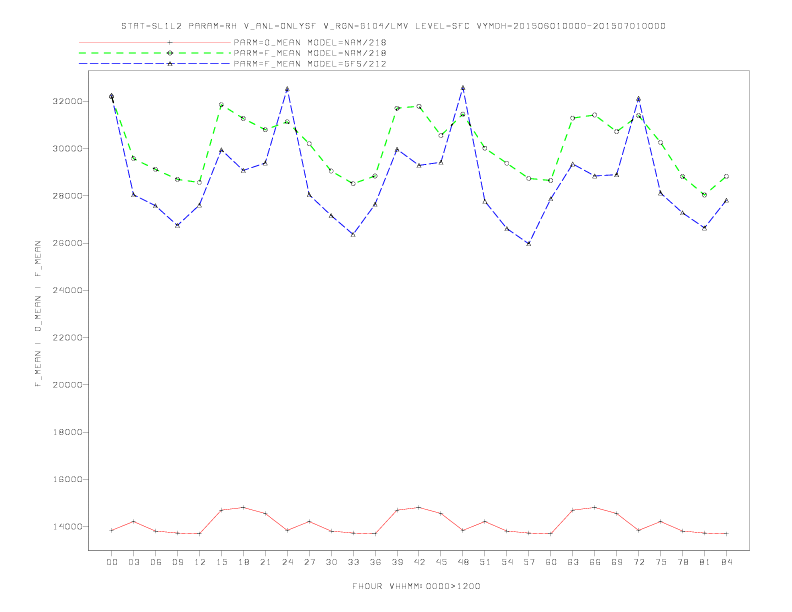Click the 57 forecast hour tick label

[529, 562]
